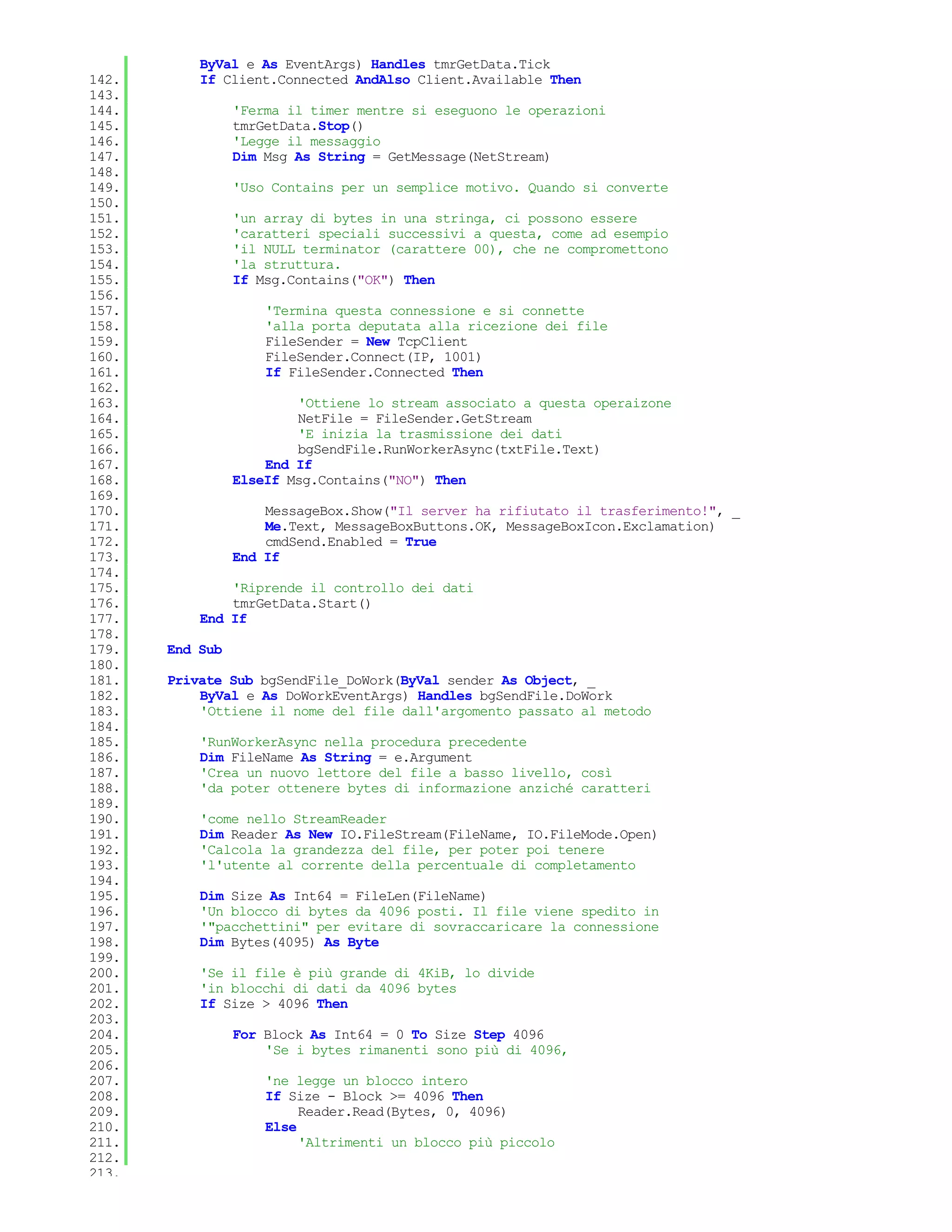Click 'Me.Text, MessageBoxButtons.OK' line

(x=489, y=526)
